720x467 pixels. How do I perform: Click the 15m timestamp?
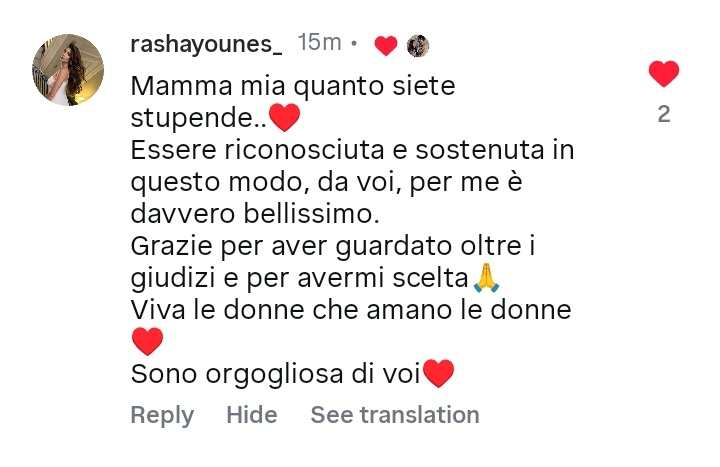pyautogui.click(x=320, y=44)
